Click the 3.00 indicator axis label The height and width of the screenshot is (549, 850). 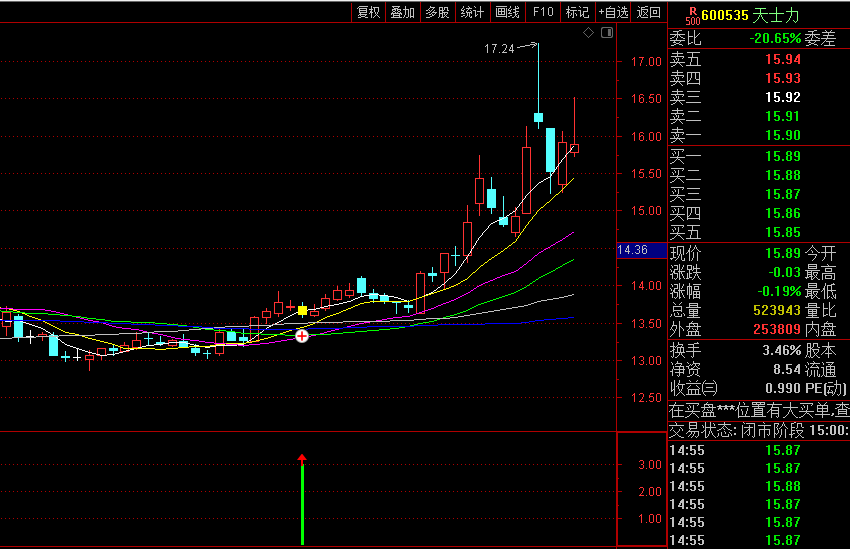(650, 465)
